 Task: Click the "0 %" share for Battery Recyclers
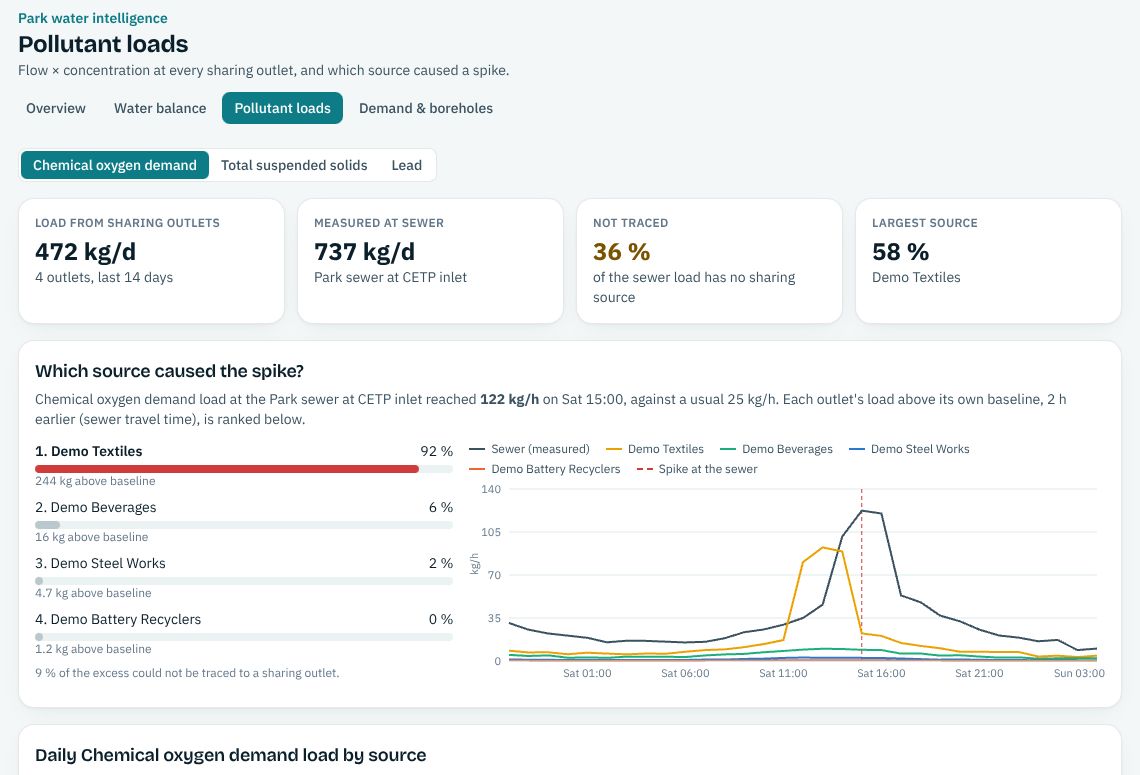pyautogui.click(x=441, y=619)
